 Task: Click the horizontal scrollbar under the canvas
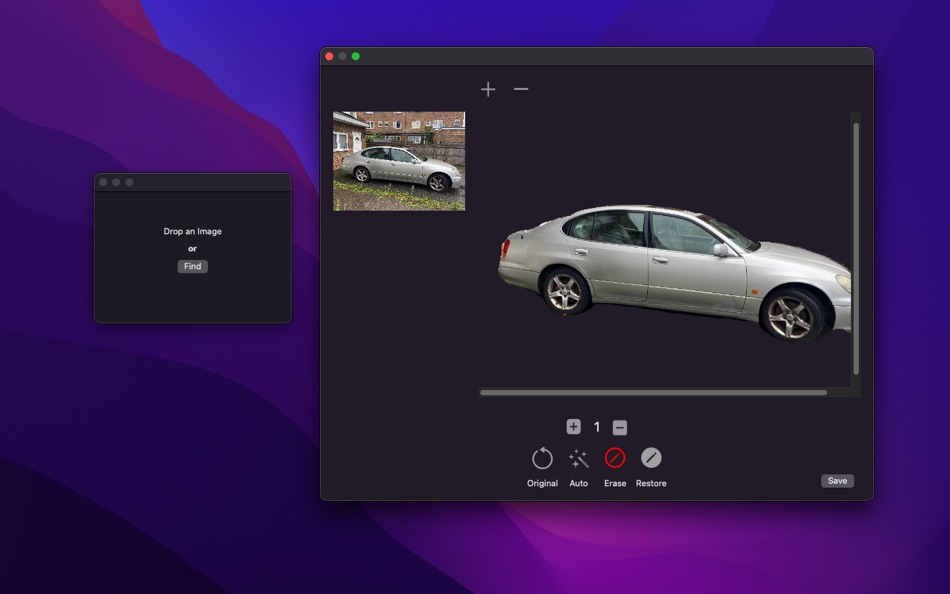click(x=653, y=393)
